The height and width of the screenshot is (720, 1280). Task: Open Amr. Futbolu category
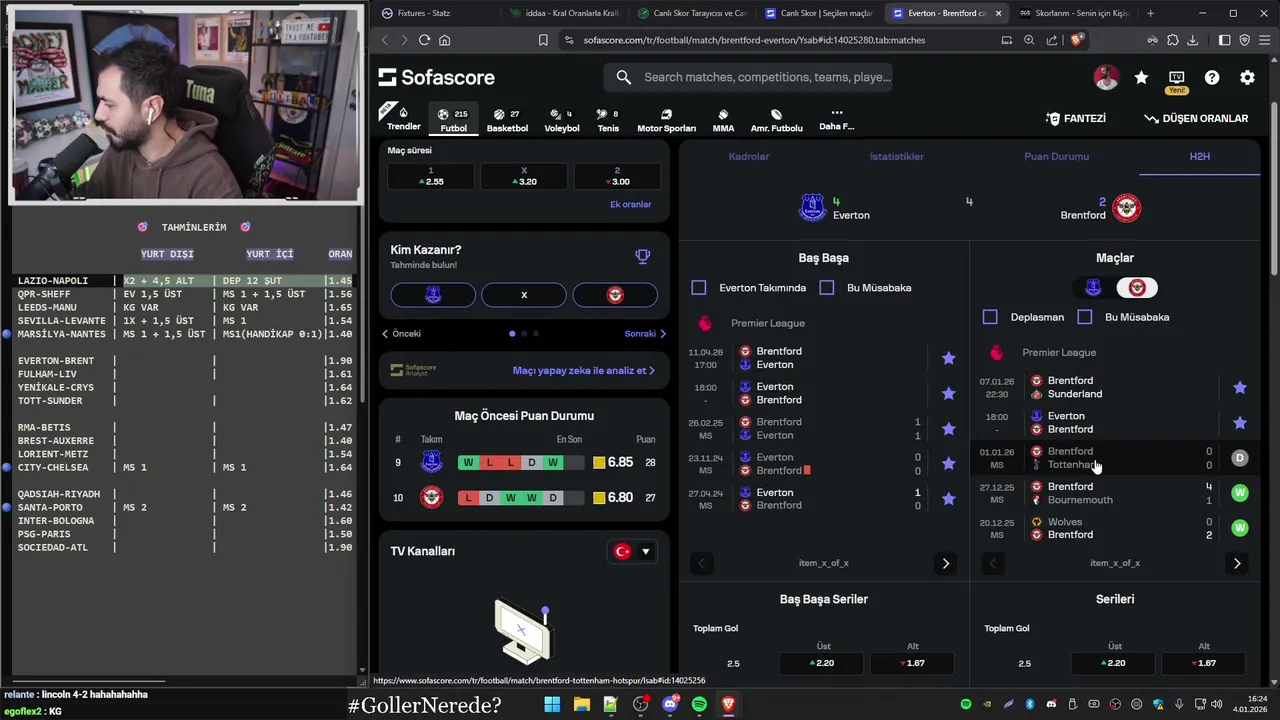[x=776, y=120]
